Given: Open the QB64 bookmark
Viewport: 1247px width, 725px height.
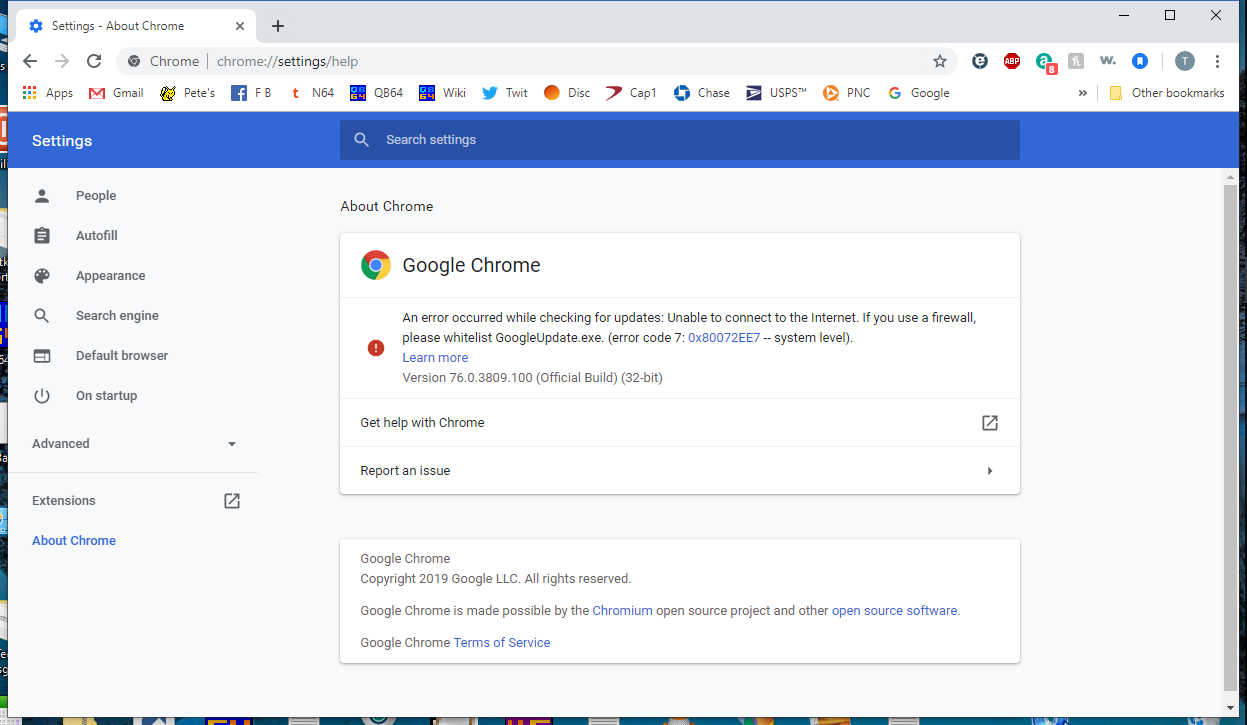Looking at the screenshot, I should click(377, 93).
